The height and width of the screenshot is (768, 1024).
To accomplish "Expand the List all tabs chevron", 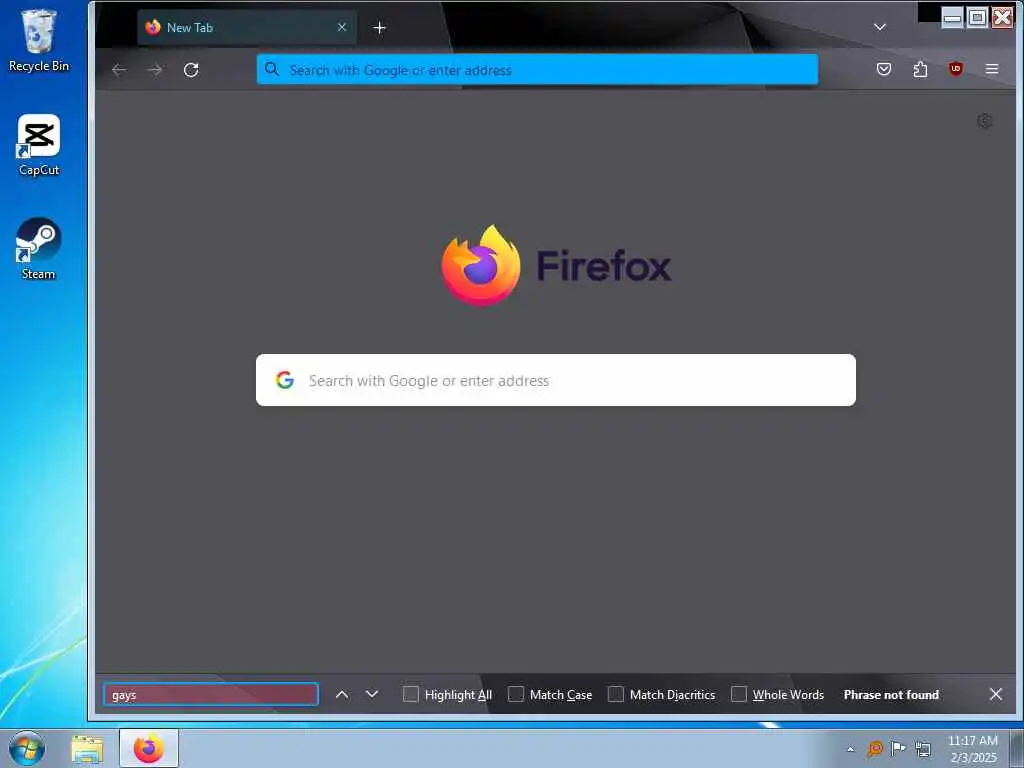I will [x=880, y=27].
